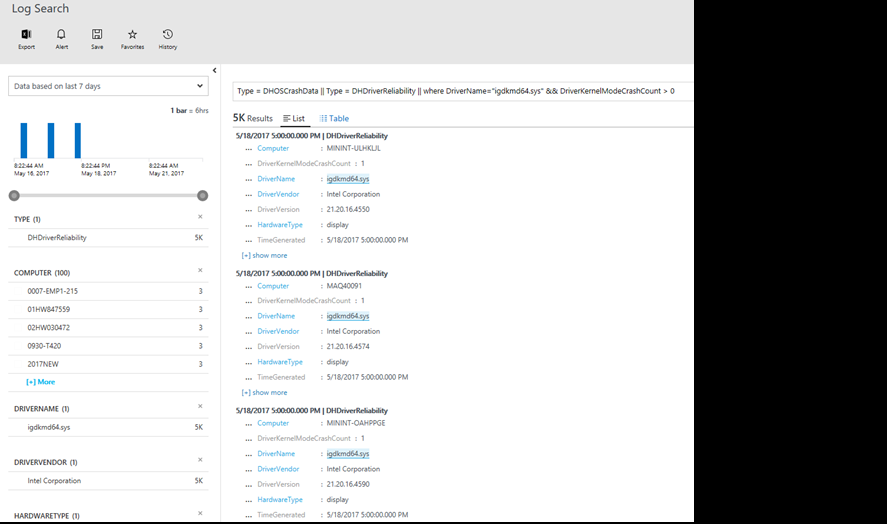This screenshot has width=887, height=524.
Task: Collapse the left filter pane arrow
Action: coord(214,71)
